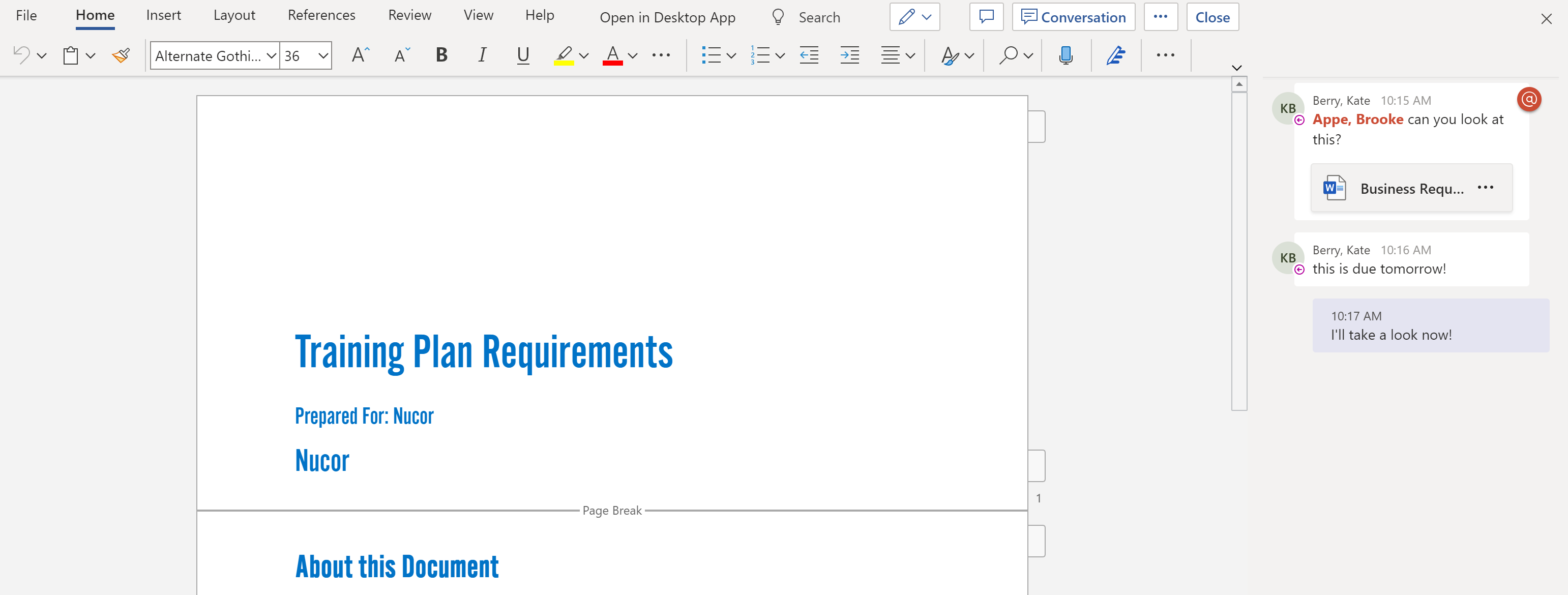The width and height of the screenshot is (1568, 595).
Task: Open the Styles icon
Action: [950, 55]
